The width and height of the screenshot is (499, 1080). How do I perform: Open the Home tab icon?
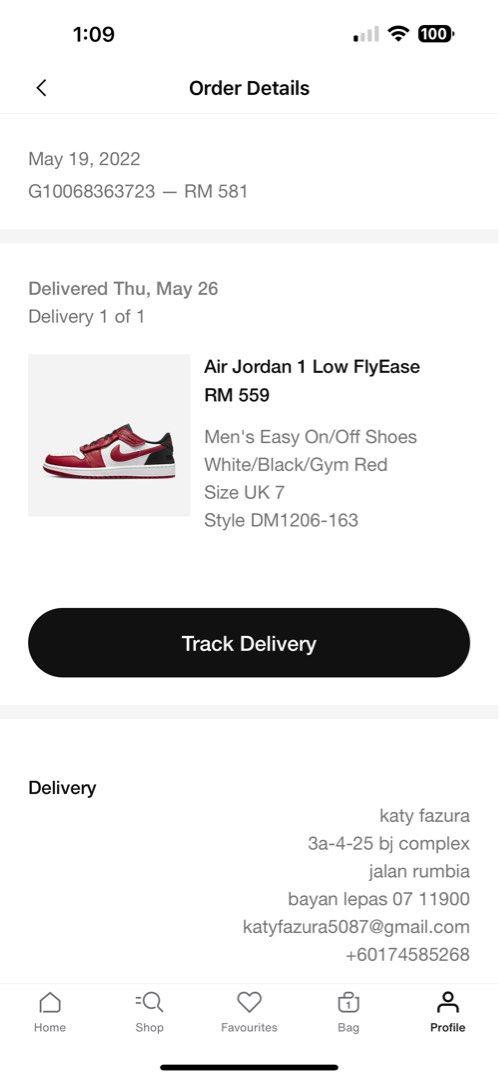tap(50, 1002)
